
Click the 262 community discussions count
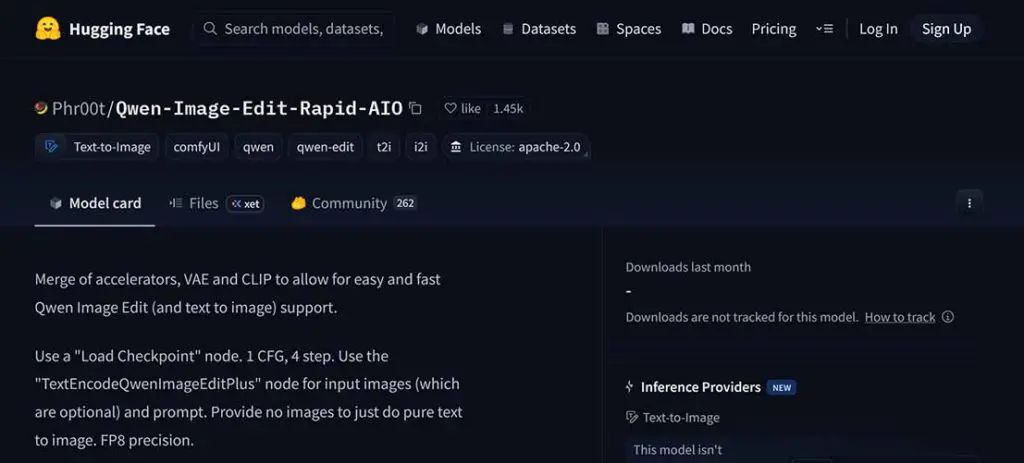(x=405, y=203)
